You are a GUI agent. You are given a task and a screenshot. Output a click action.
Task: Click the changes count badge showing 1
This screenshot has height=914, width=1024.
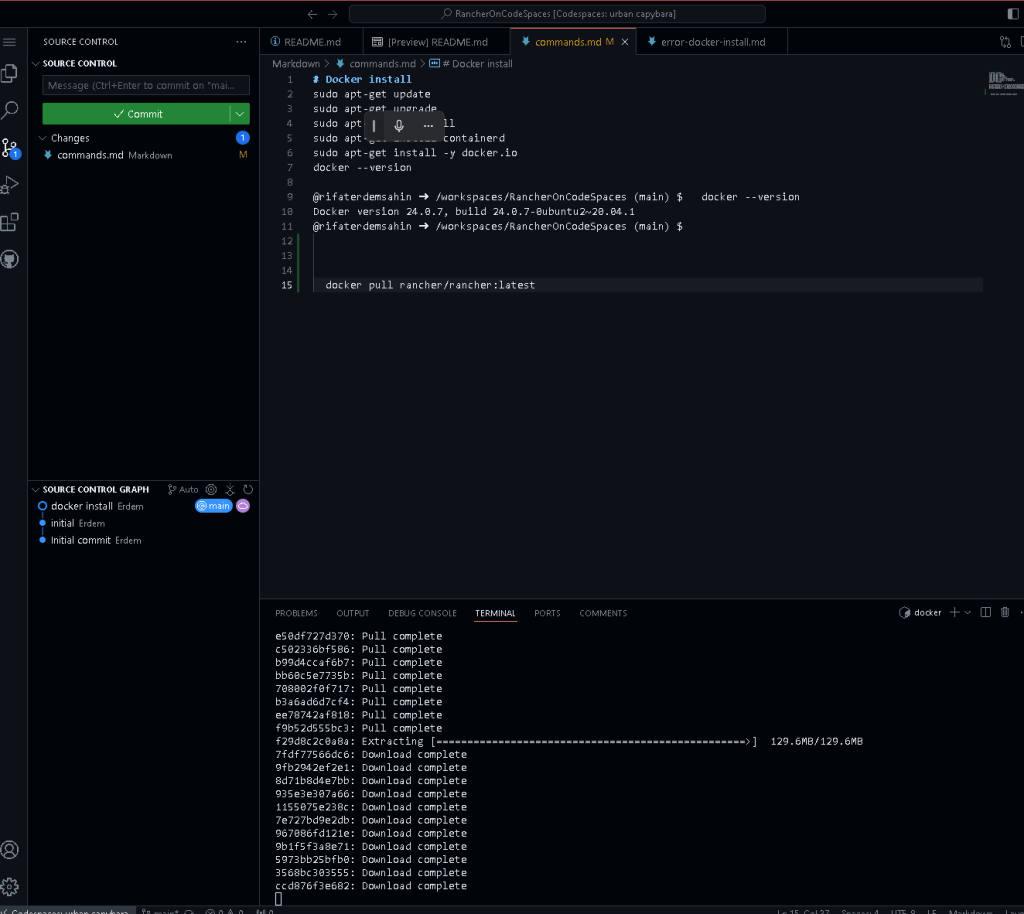coord(242,138)
